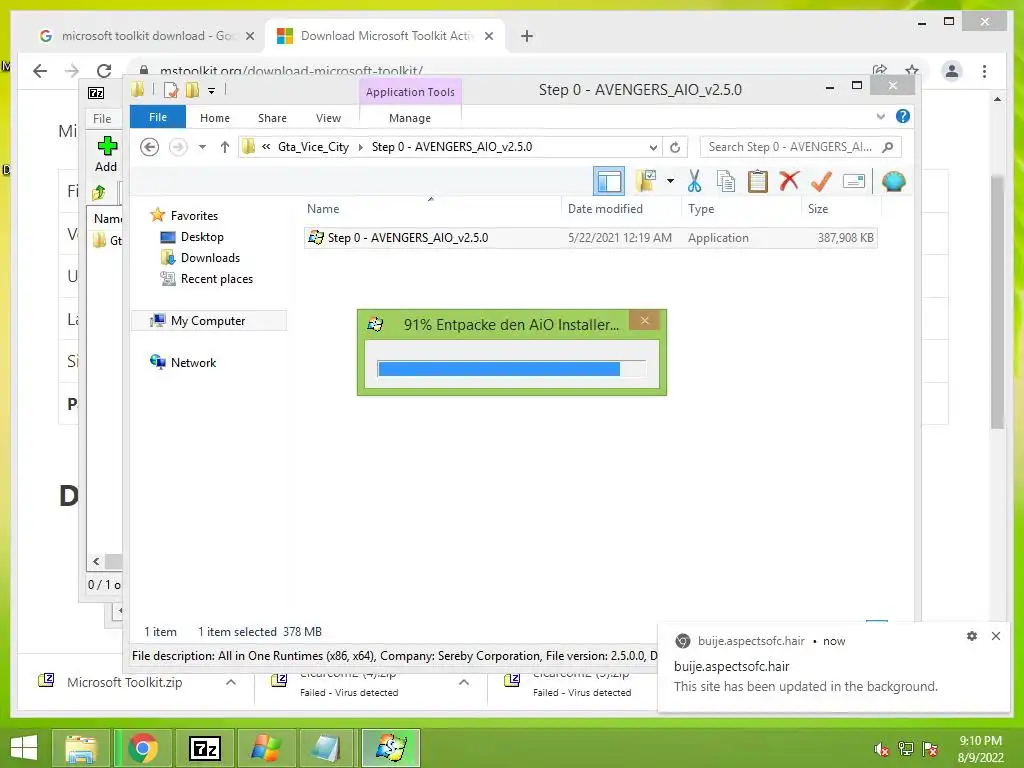Click the Chrome page vertical scrollbar
The image size is (1024, 768).
tap(997, 302)
